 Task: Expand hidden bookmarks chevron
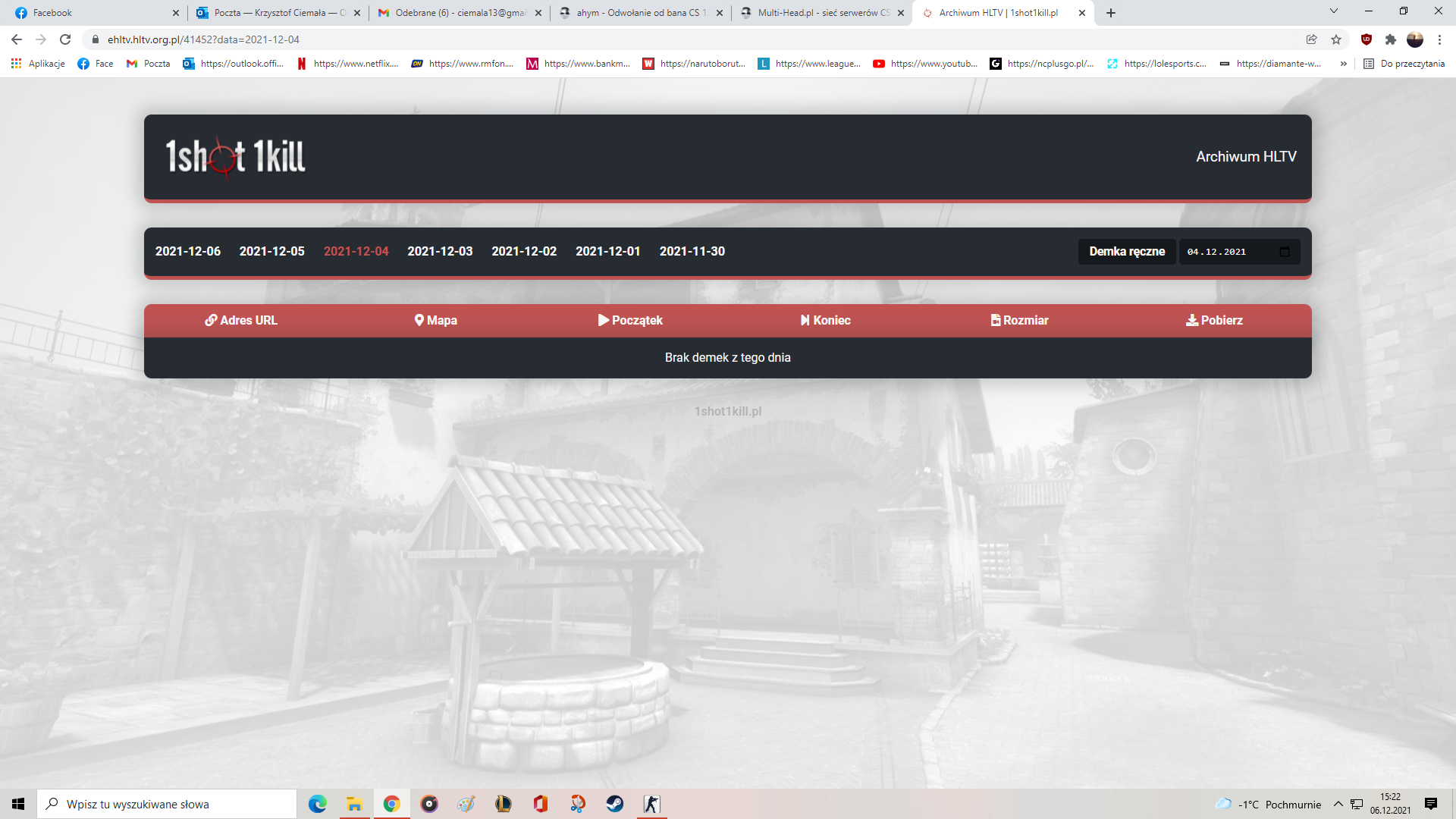[1344, 64]
